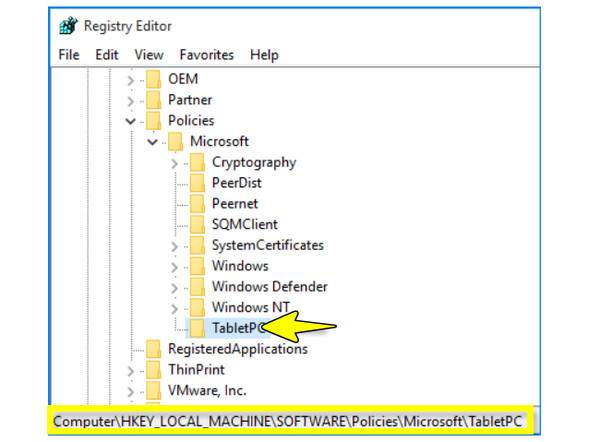Select the Cryptography key label
600x442 pixels.
pos(254,163)
